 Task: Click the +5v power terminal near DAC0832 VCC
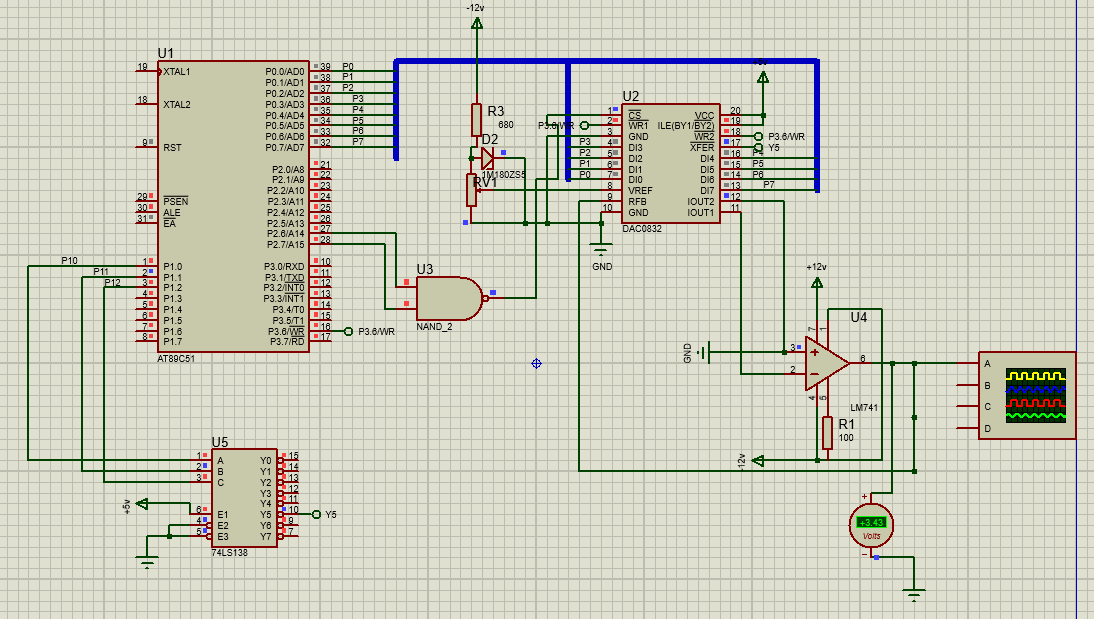pos(763,77)
